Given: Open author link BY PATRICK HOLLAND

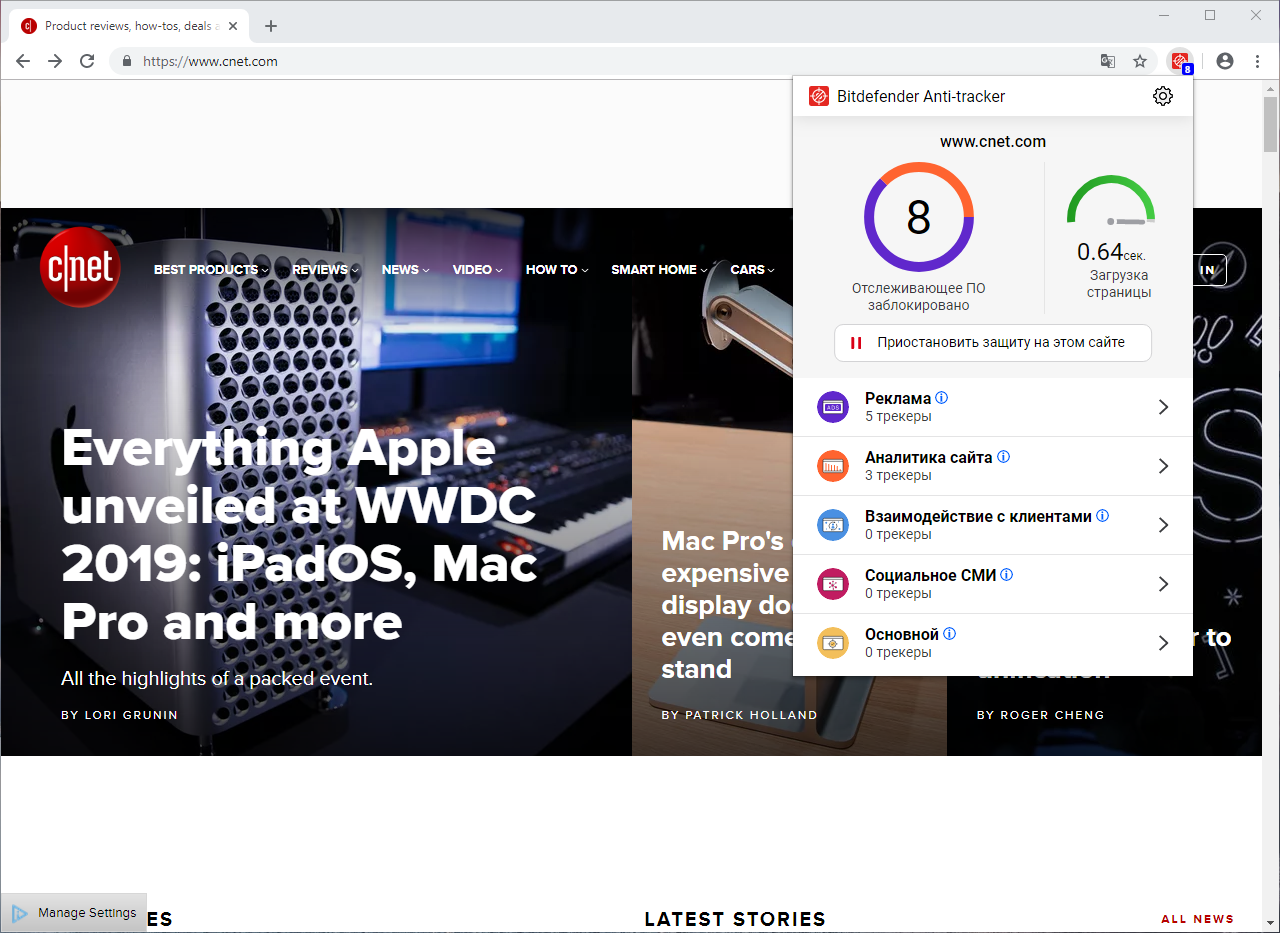Looking at the screenshot, I should pyautogui.click(x=739, y=715).
